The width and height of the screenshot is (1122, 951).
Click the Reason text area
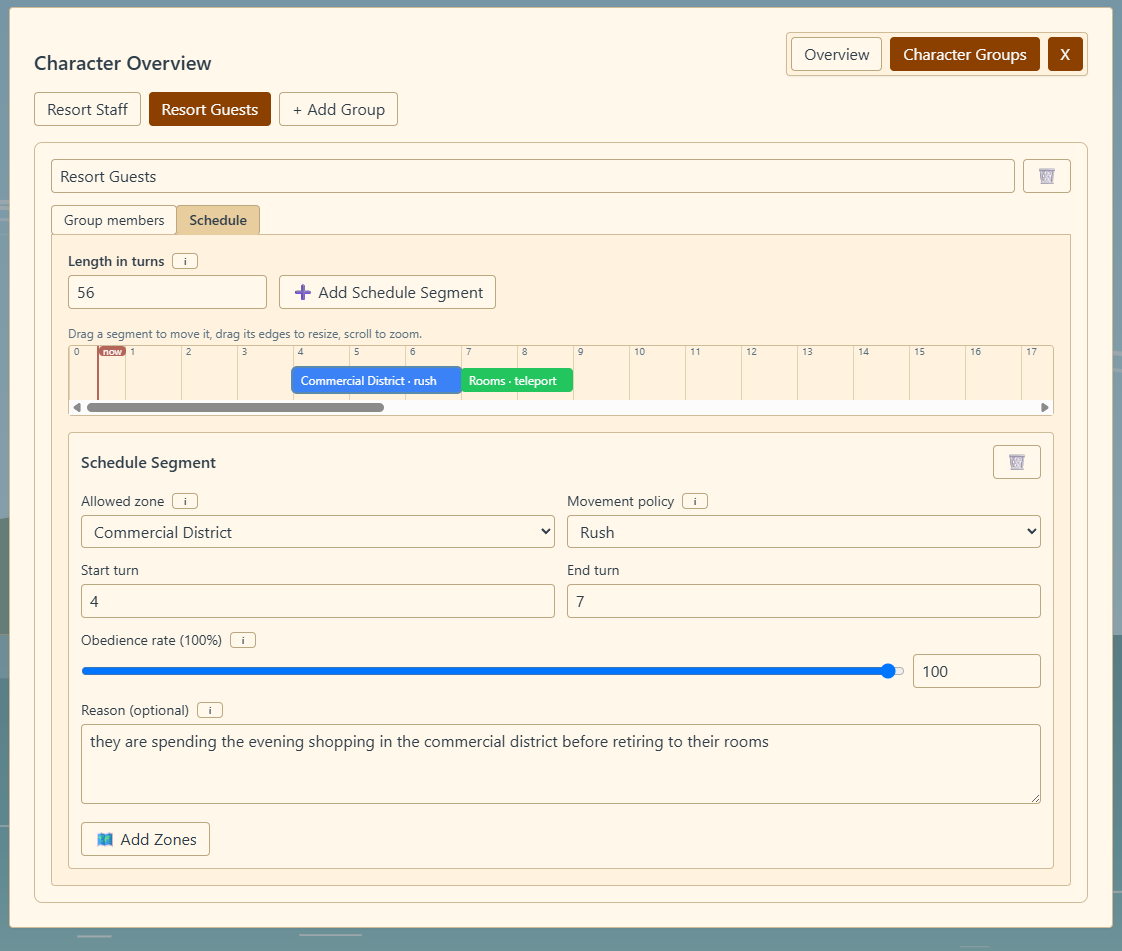click(561, 764)
